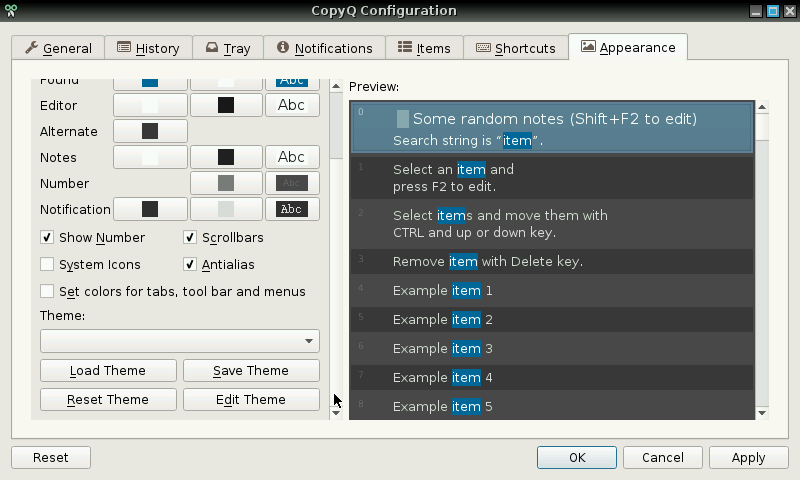Viewport: 800px width, 480px height.
Task: Click the Reset button at bottom left
Action: tap(51, 458)
